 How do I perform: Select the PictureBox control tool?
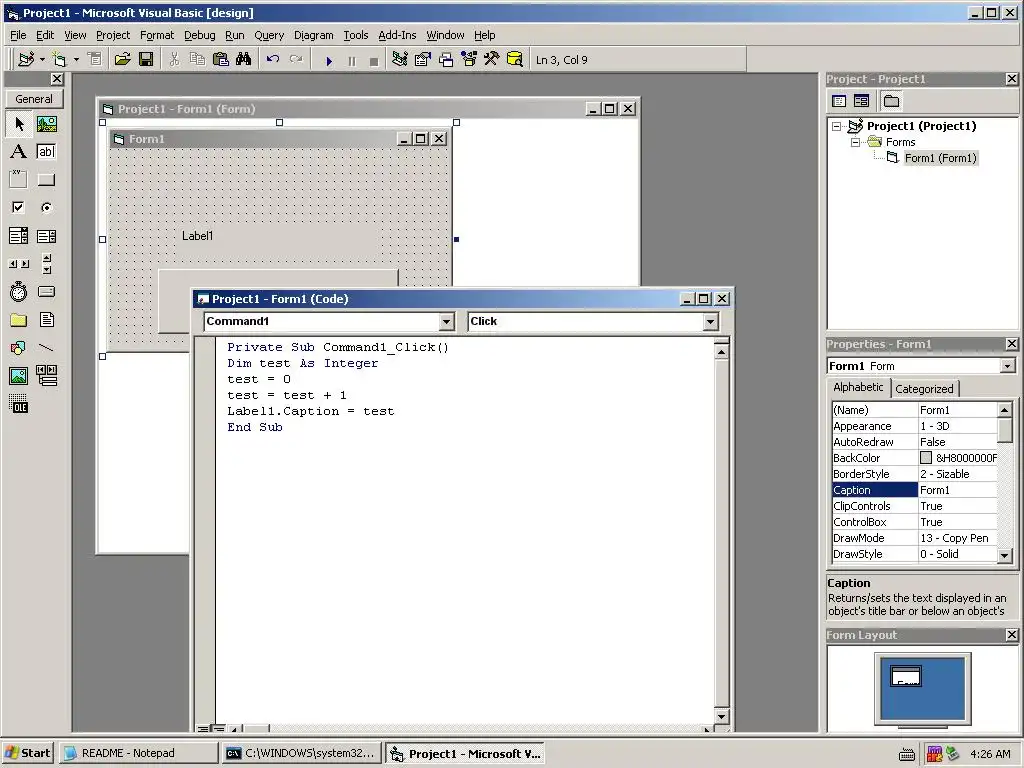[46, 123]
